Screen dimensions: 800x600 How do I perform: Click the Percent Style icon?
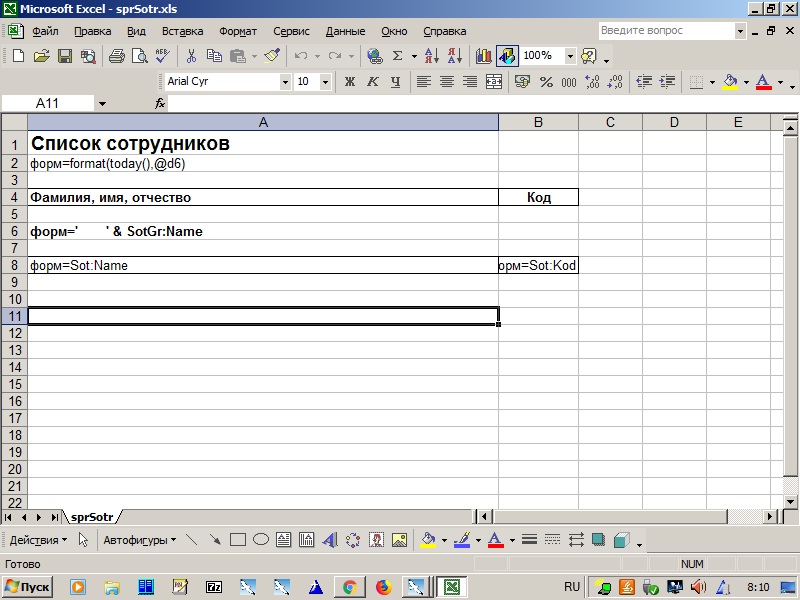point(546,82)
